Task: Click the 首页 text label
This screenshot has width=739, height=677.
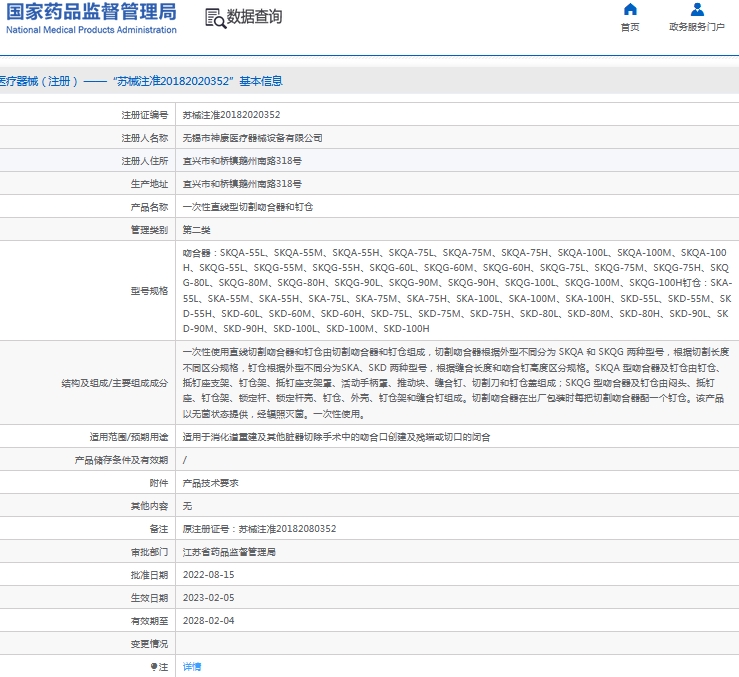Action: [x=630, y=27]
